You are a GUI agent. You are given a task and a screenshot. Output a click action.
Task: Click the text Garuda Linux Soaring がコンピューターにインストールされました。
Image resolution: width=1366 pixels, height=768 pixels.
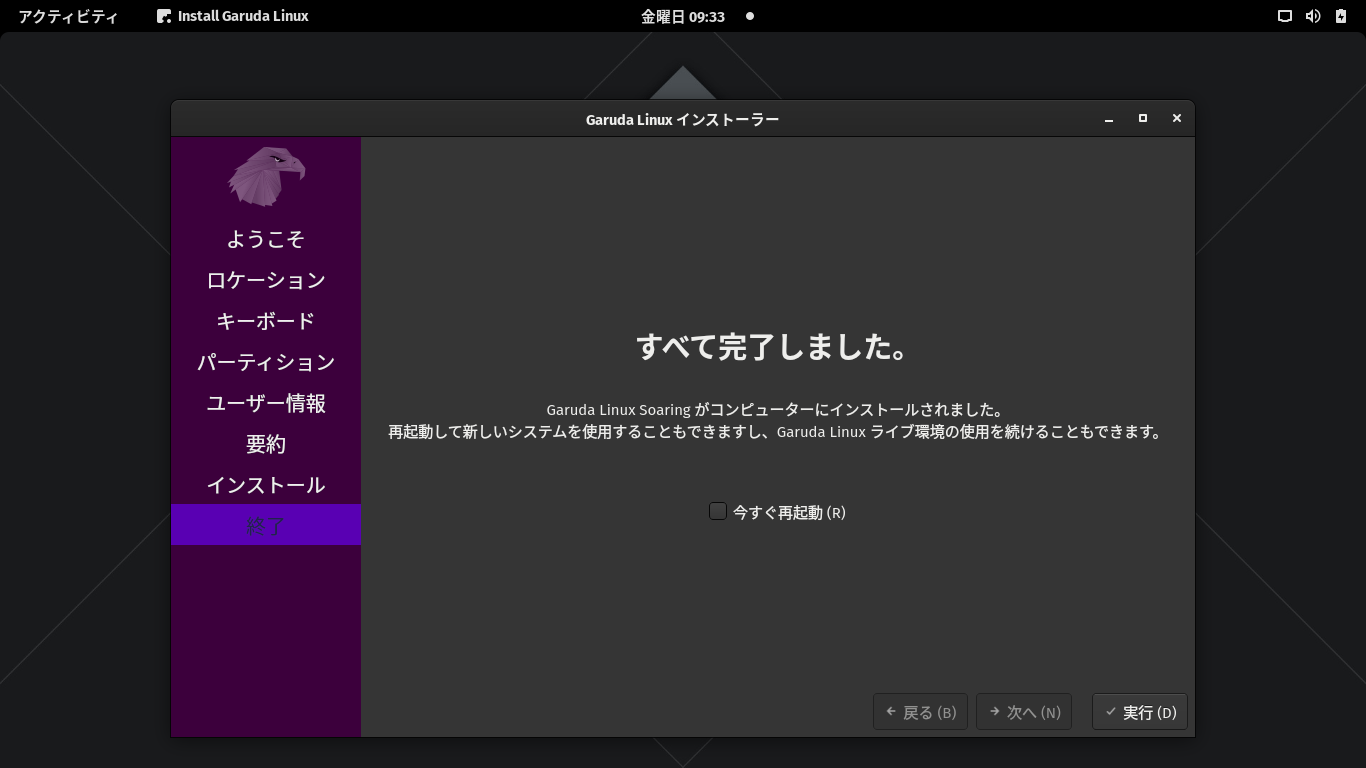(775, 410)
